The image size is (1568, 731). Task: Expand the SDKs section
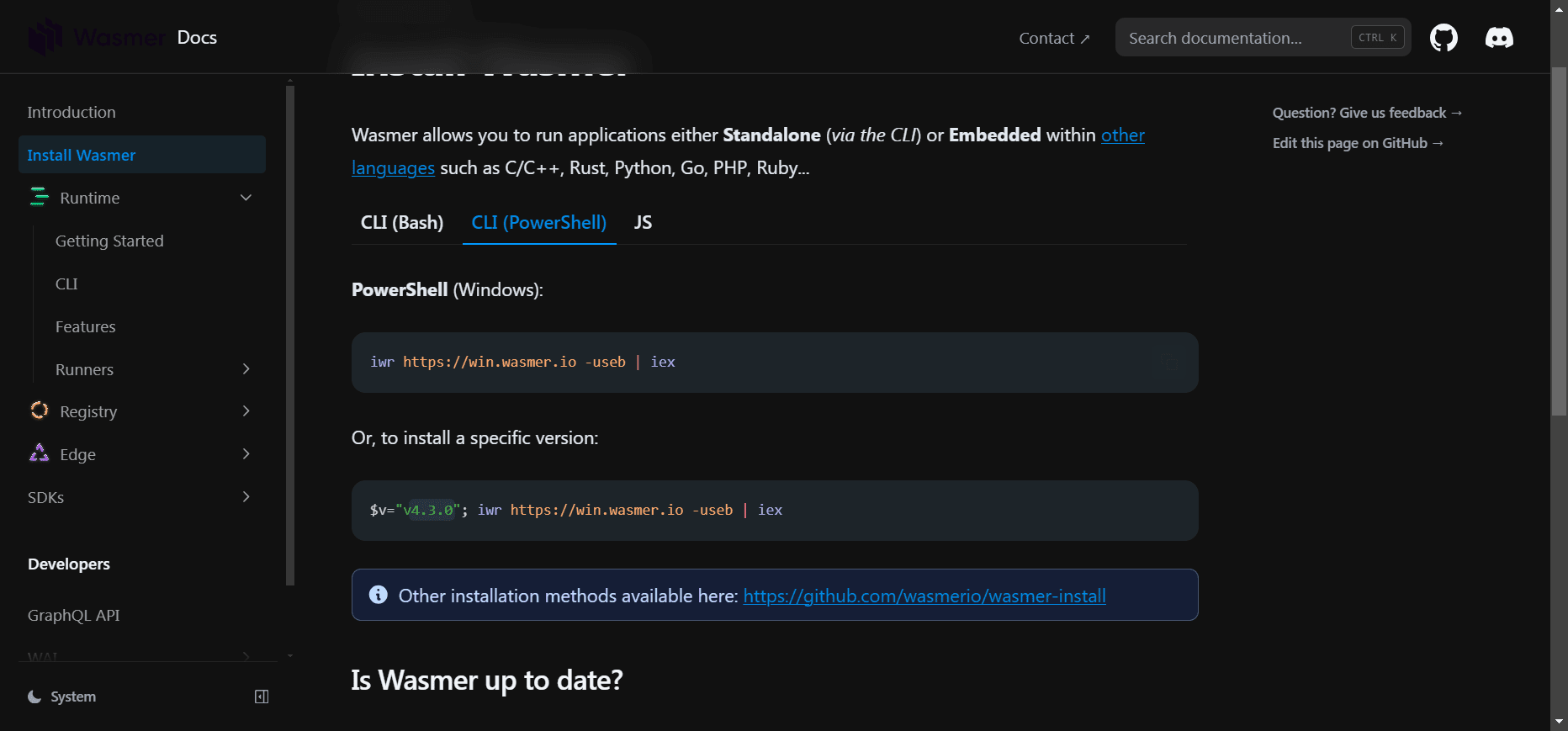[246, 497]
